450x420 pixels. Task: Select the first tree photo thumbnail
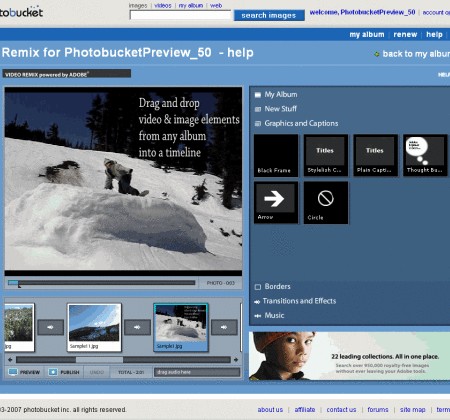click(19, 327)
